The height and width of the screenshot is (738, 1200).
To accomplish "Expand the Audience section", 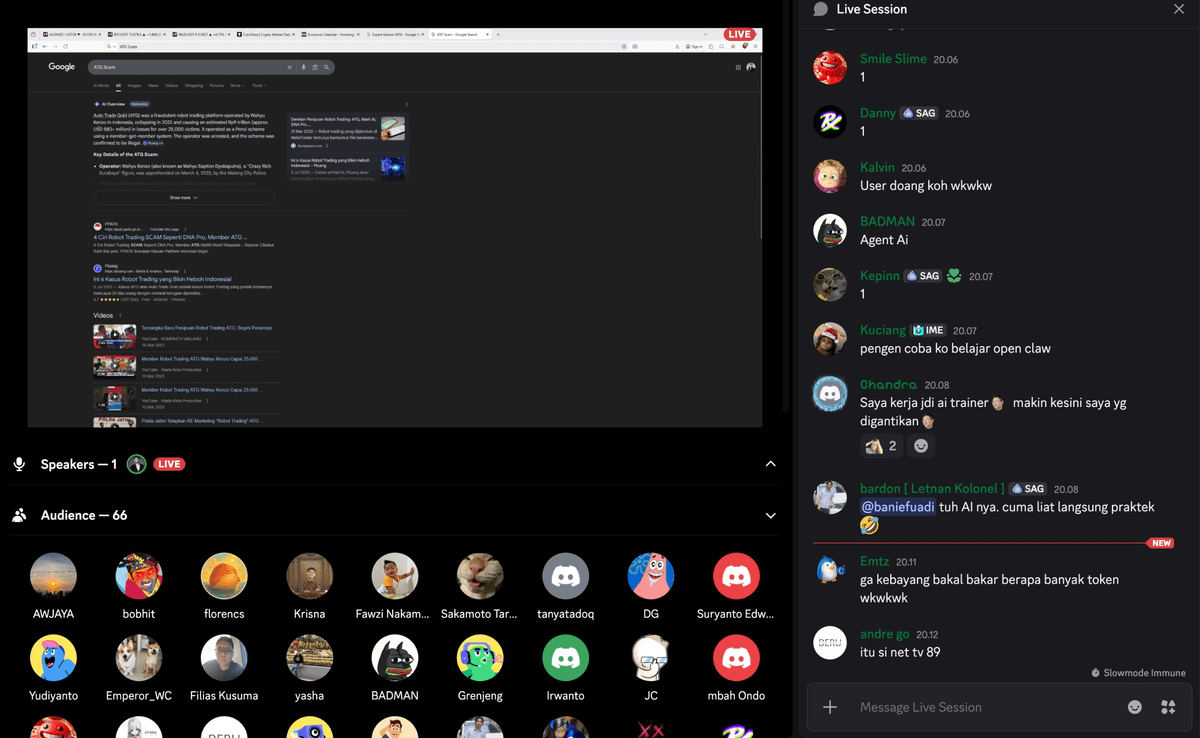I will pos(770,514).
